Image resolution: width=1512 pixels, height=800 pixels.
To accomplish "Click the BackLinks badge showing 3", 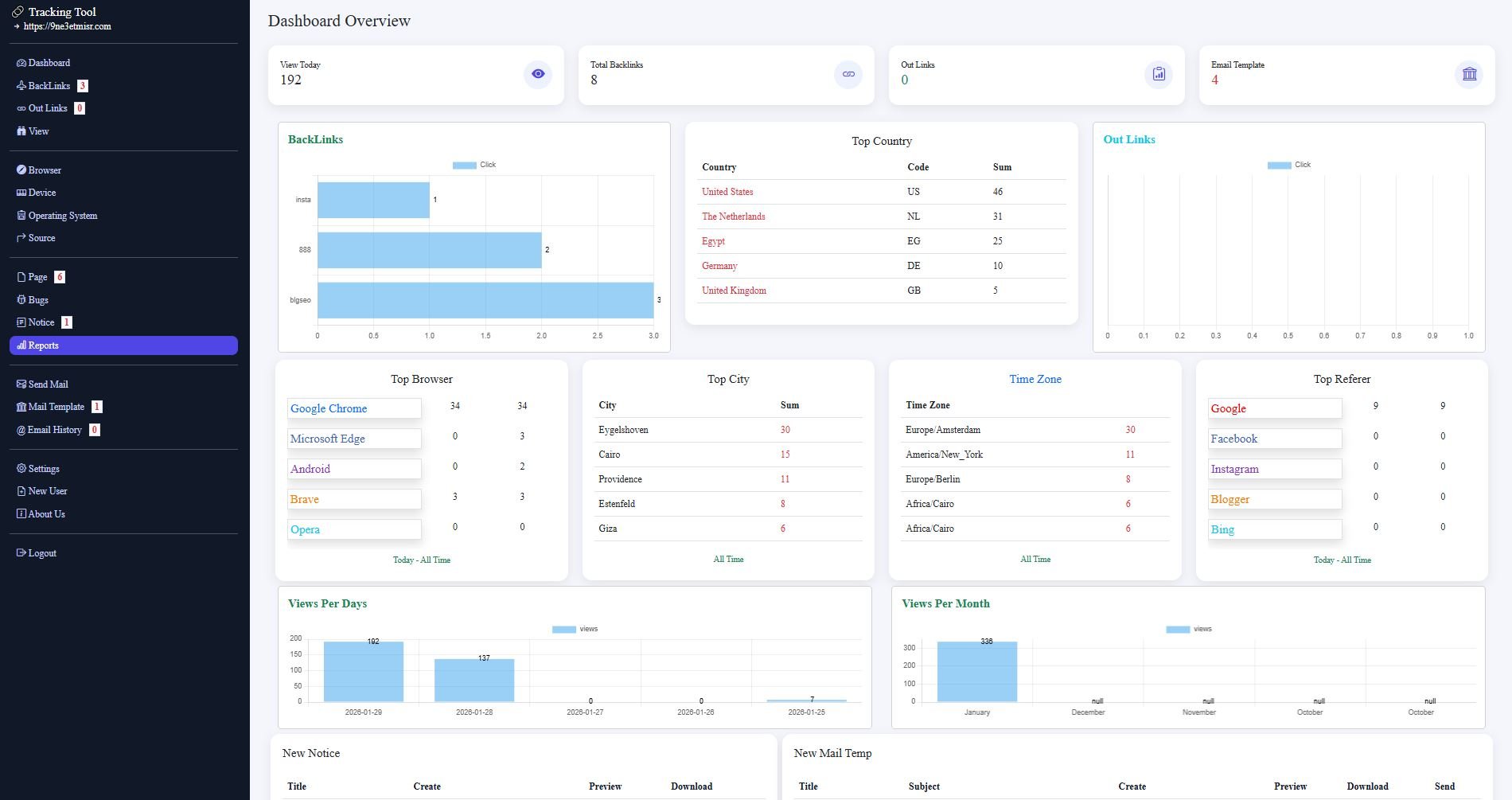I will click(83, 86).
